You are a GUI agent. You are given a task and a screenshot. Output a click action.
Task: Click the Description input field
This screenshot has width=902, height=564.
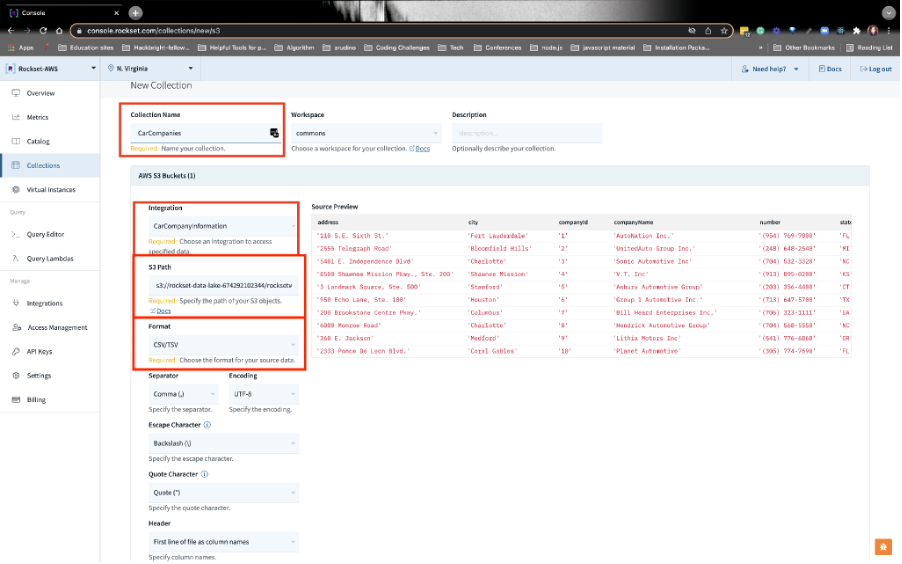pyautogui.click(x=527, y=133)
